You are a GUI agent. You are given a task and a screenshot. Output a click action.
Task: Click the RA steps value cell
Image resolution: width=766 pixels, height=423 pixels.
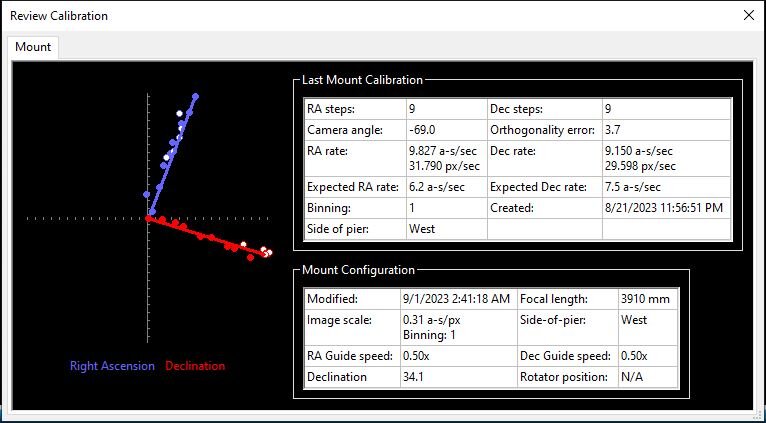point(447,109)
